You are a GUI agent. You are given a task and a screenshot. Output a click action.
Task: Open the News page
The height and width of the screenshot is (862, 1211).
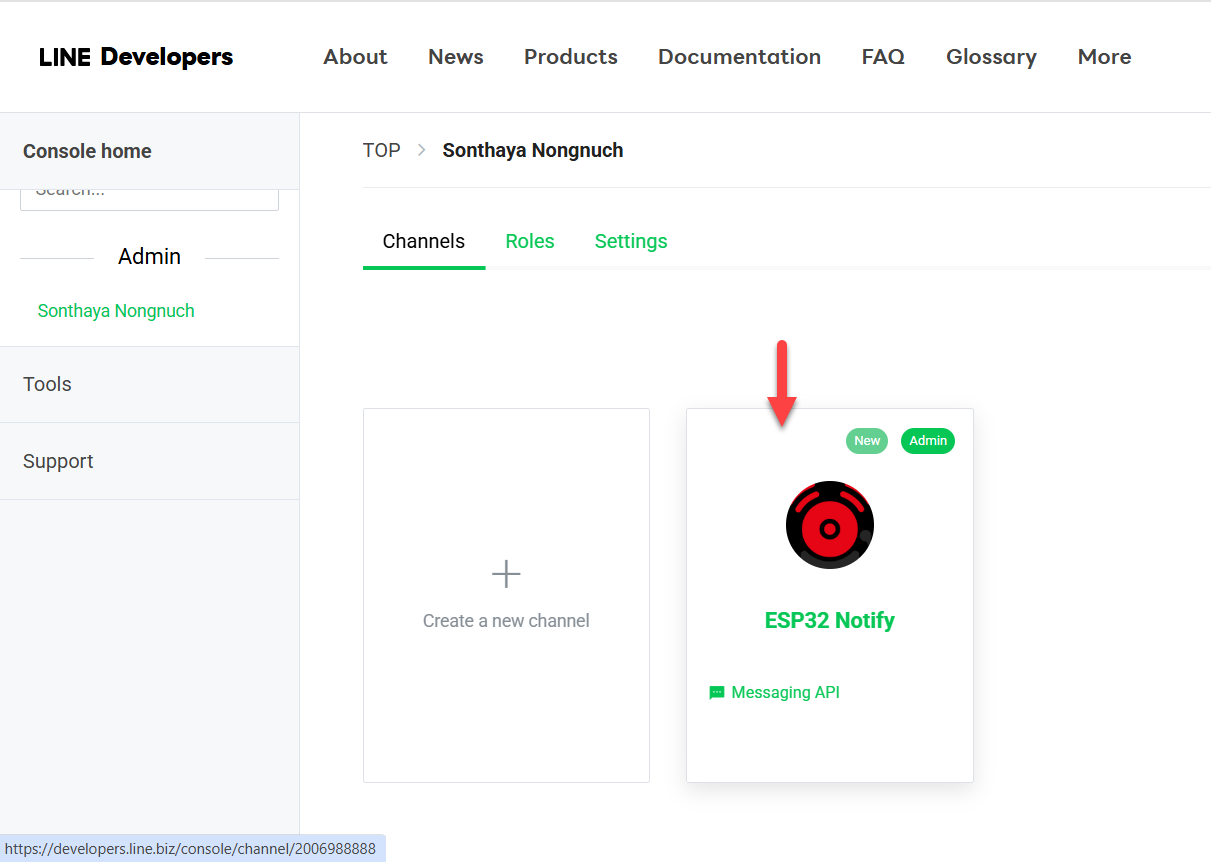point(456,57)
